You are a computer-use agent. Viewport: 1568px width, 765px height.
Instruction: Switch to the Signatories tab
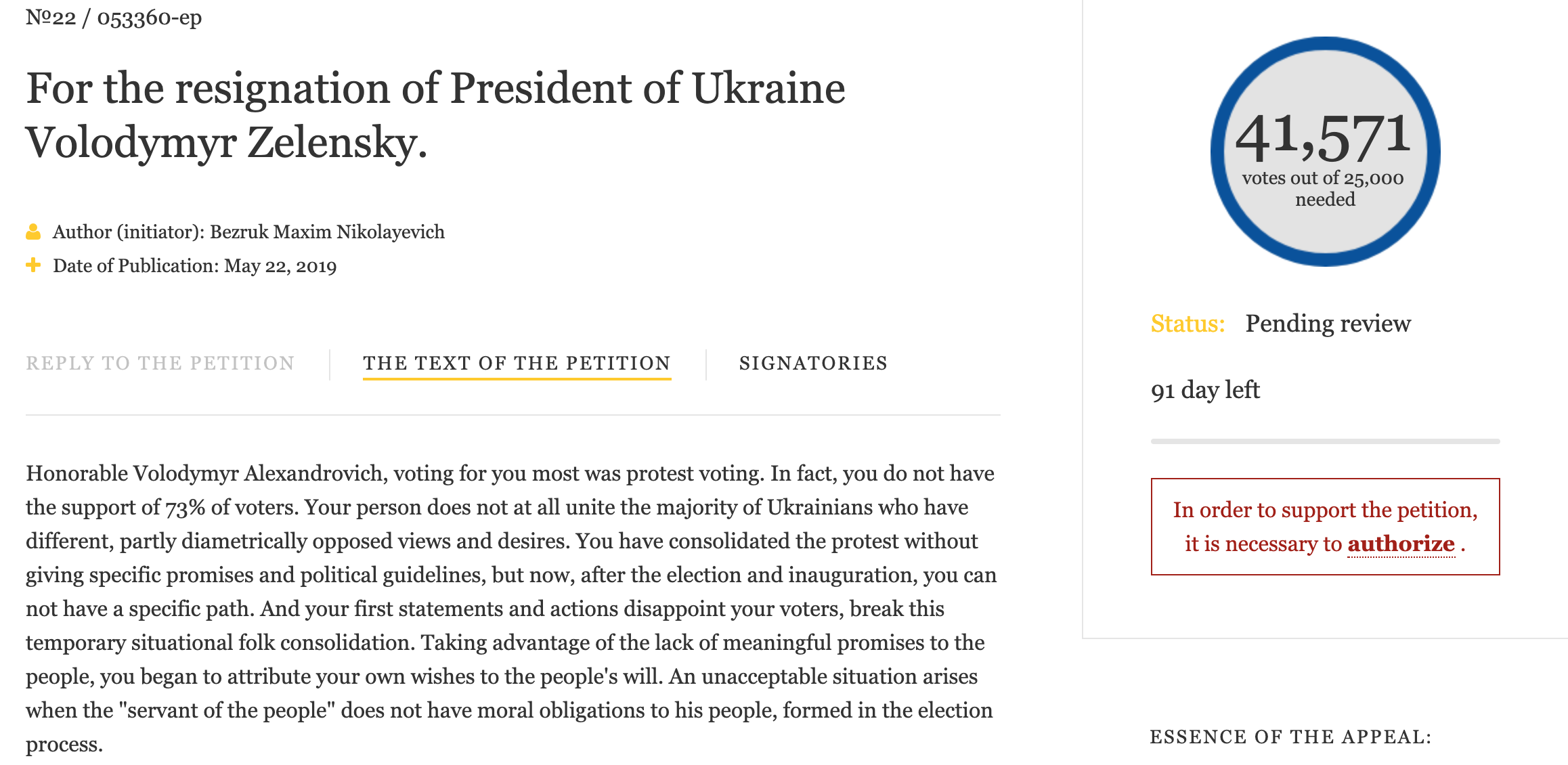pos(813,364)
